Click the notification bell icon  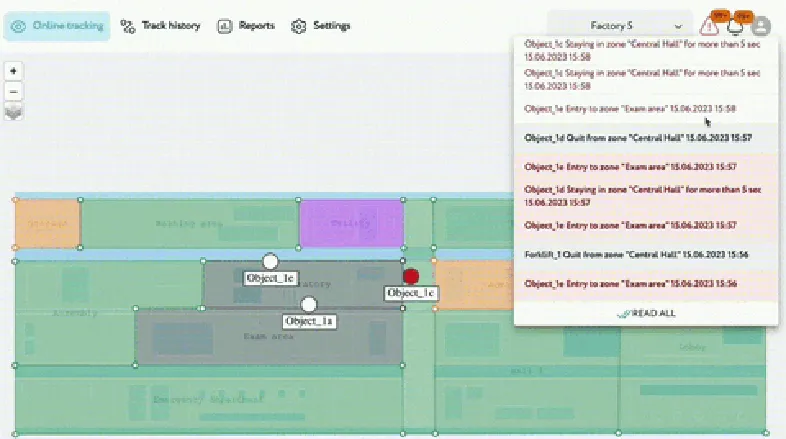click(x=735, y=27)
